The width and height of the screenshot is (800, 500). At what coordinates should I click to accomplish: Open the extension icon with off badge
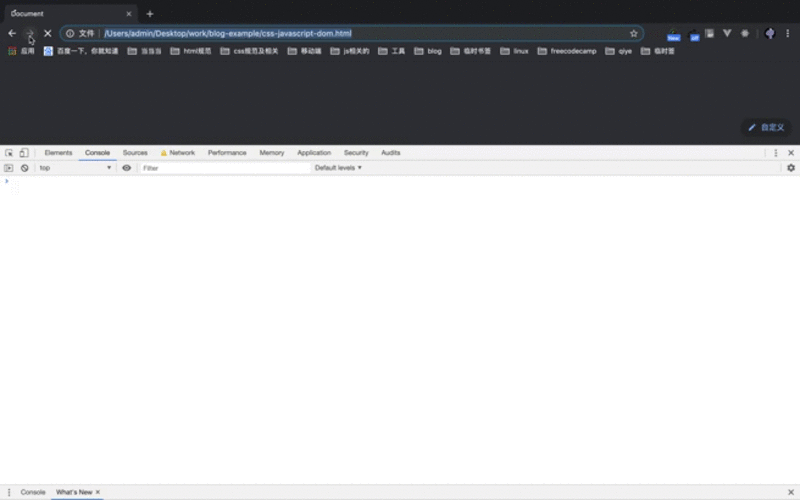coord(694,34)
